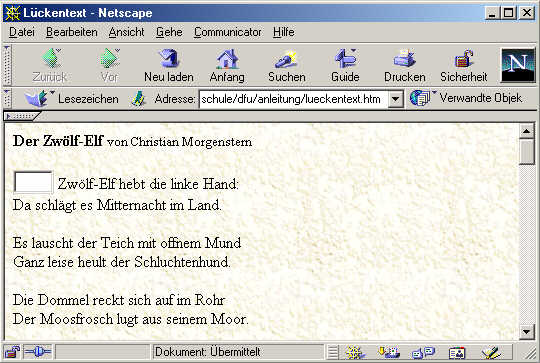Screen dimensions: 540x363
Task: Collapse the location toolbar handle
Action: coord(7,98)
